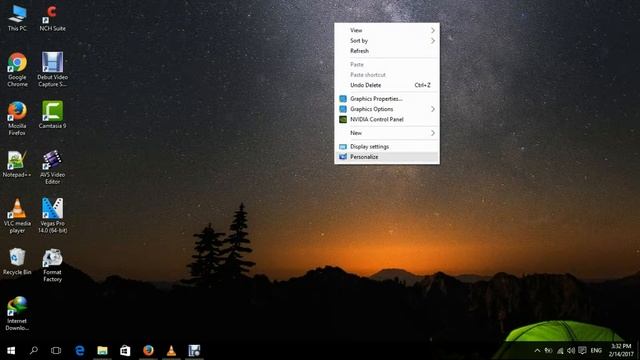The width and height of the screenshot is (640, 360).
Task: Click the View submenu arrow
Action: (x=433, y=30)
